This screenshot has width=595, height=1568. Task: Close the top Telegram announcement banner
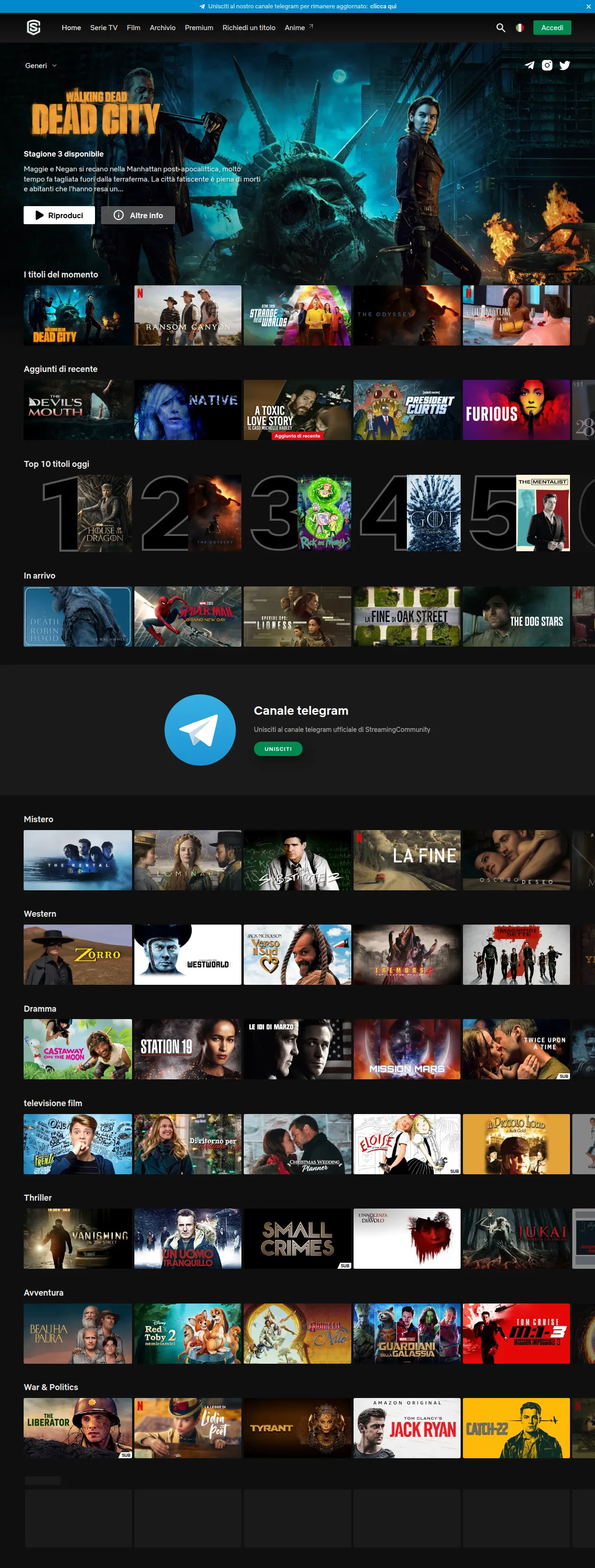589,6
